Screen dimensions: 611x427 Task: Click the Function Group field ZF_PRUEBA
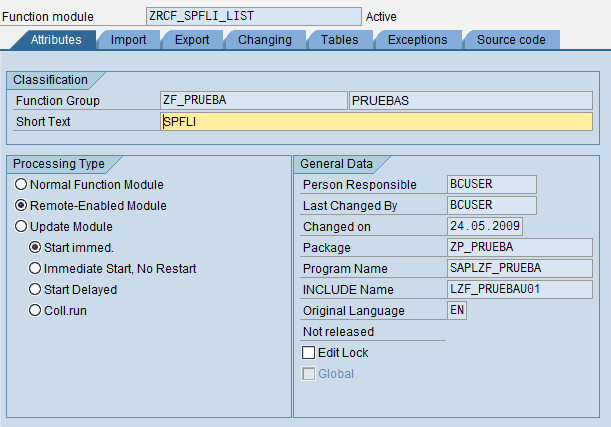[253, 101]
